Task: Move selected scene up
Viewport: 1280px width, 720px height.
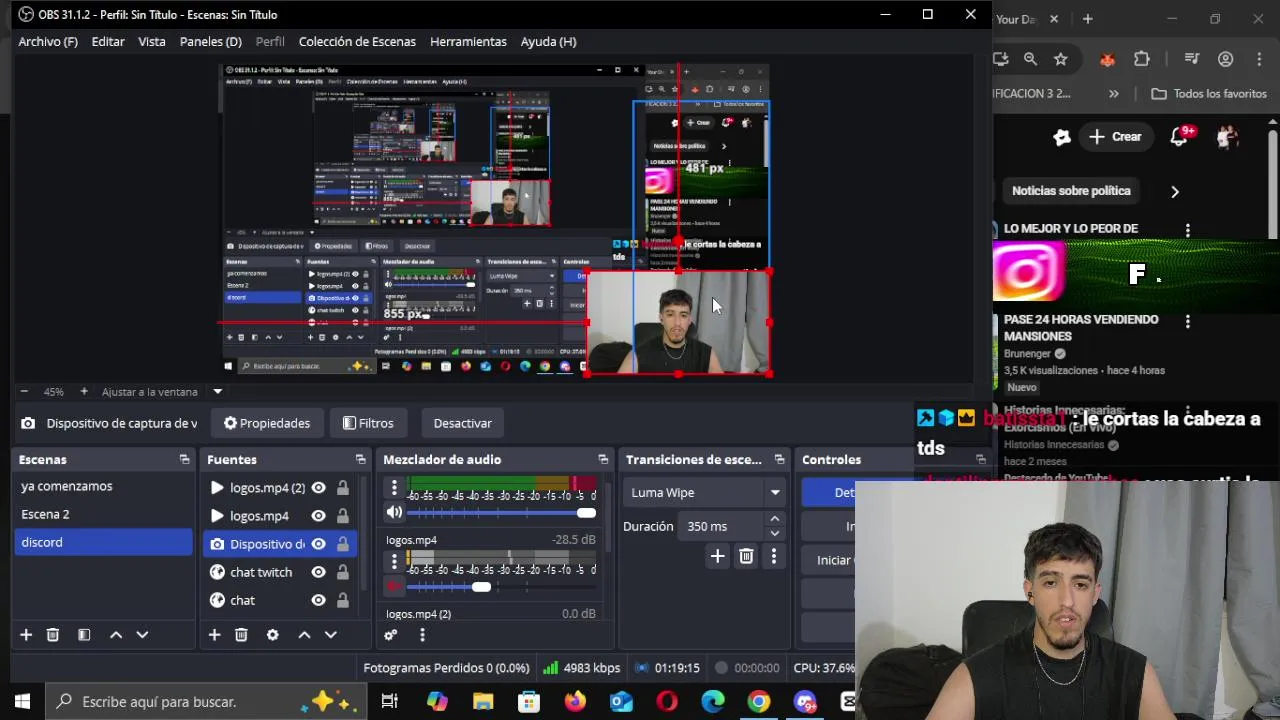Action: pos(116,635)
